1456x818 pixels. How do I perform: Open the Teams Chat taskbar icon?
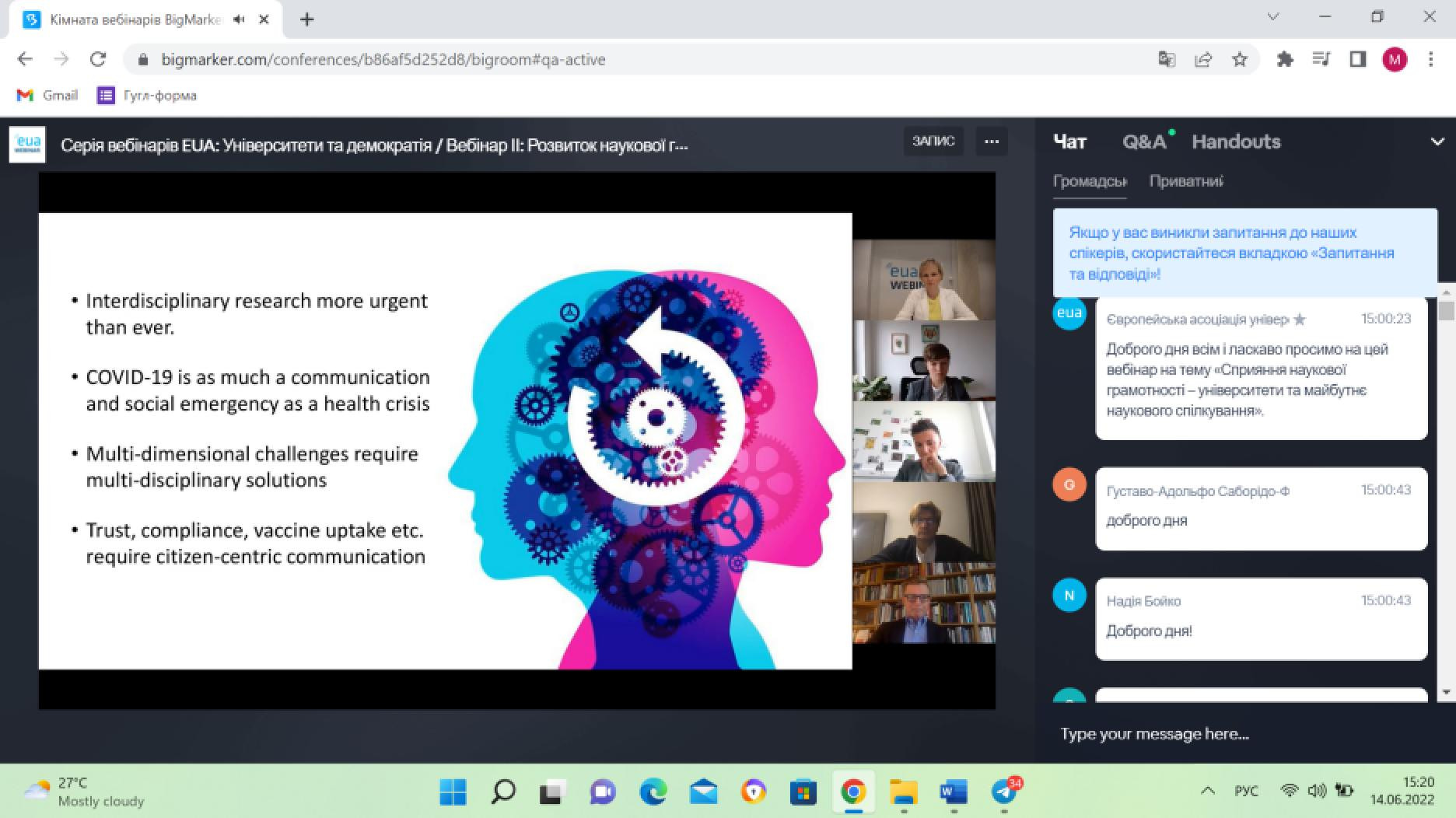coord(602,792)
